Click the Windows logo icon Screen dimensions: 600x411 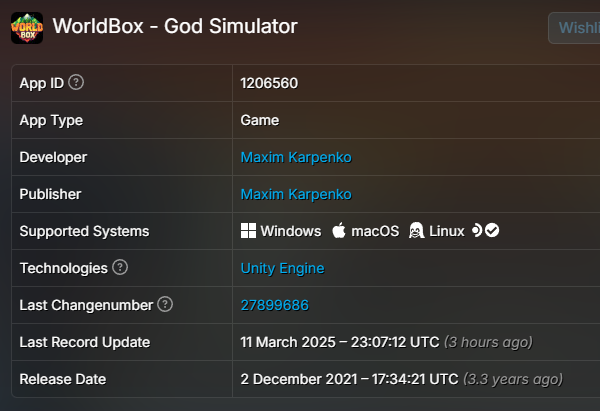point(248,231)
